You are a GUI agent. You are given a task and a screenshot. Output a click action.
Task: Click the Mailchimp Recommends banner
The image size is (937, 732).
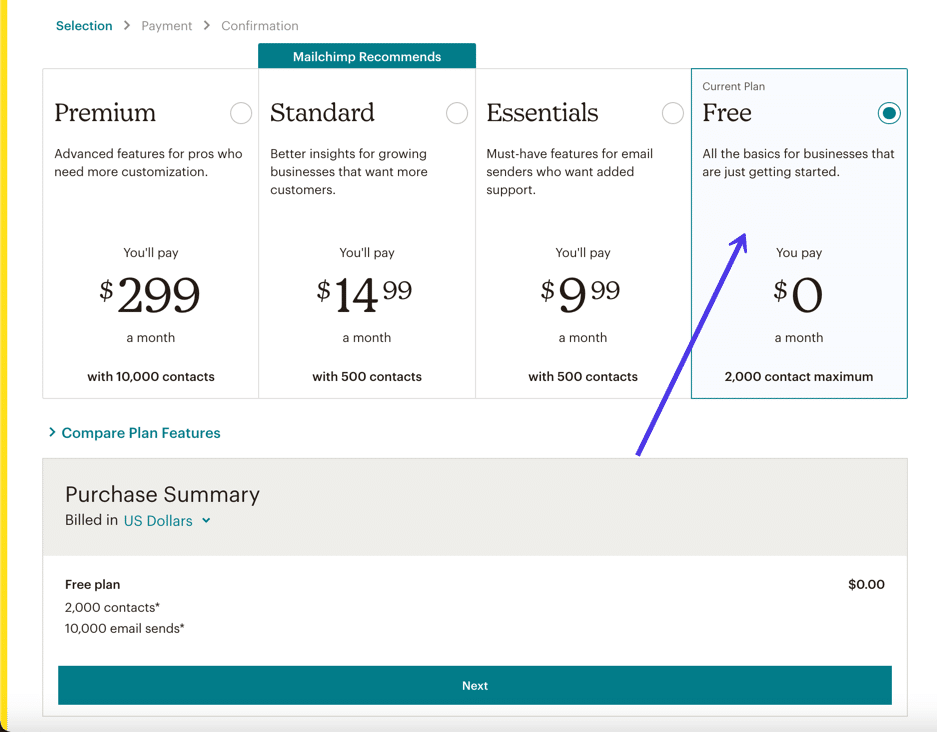click(366, 57)
